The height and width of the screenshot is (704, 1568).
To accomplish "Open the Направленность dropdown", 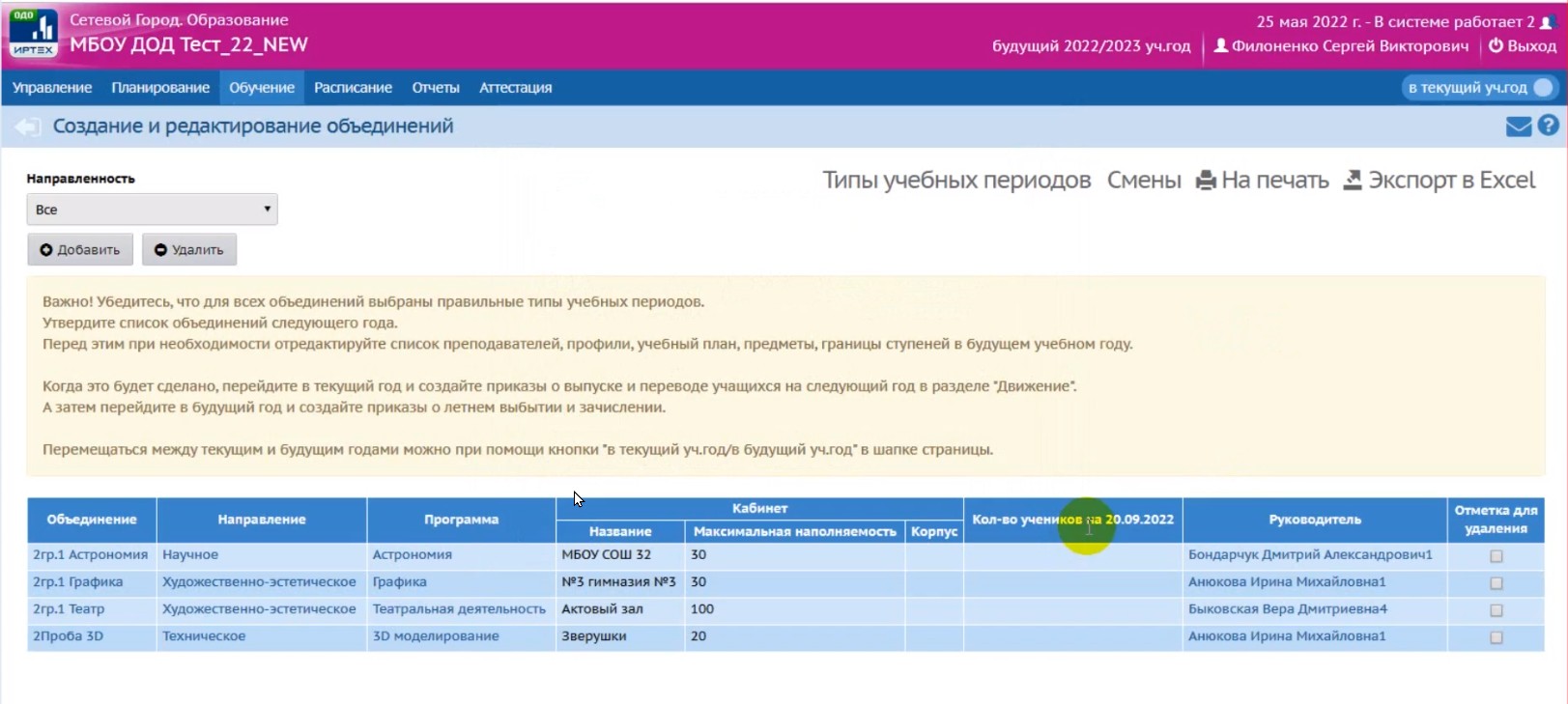I will [152, 210].
